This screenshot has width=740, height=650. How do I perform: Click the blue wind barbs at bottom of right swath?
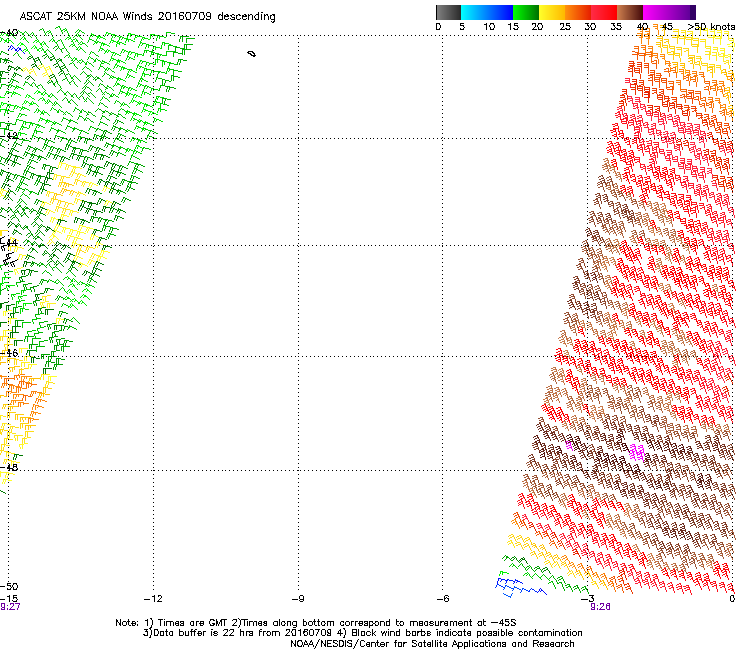click(x=519, y=585)
